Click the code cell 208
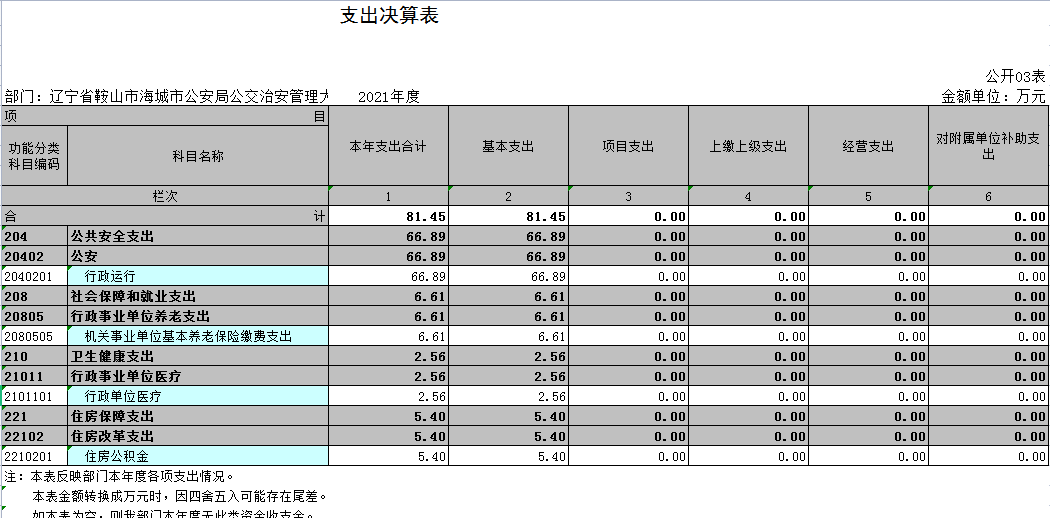The image size is (1050, 518). coord(34,296)
